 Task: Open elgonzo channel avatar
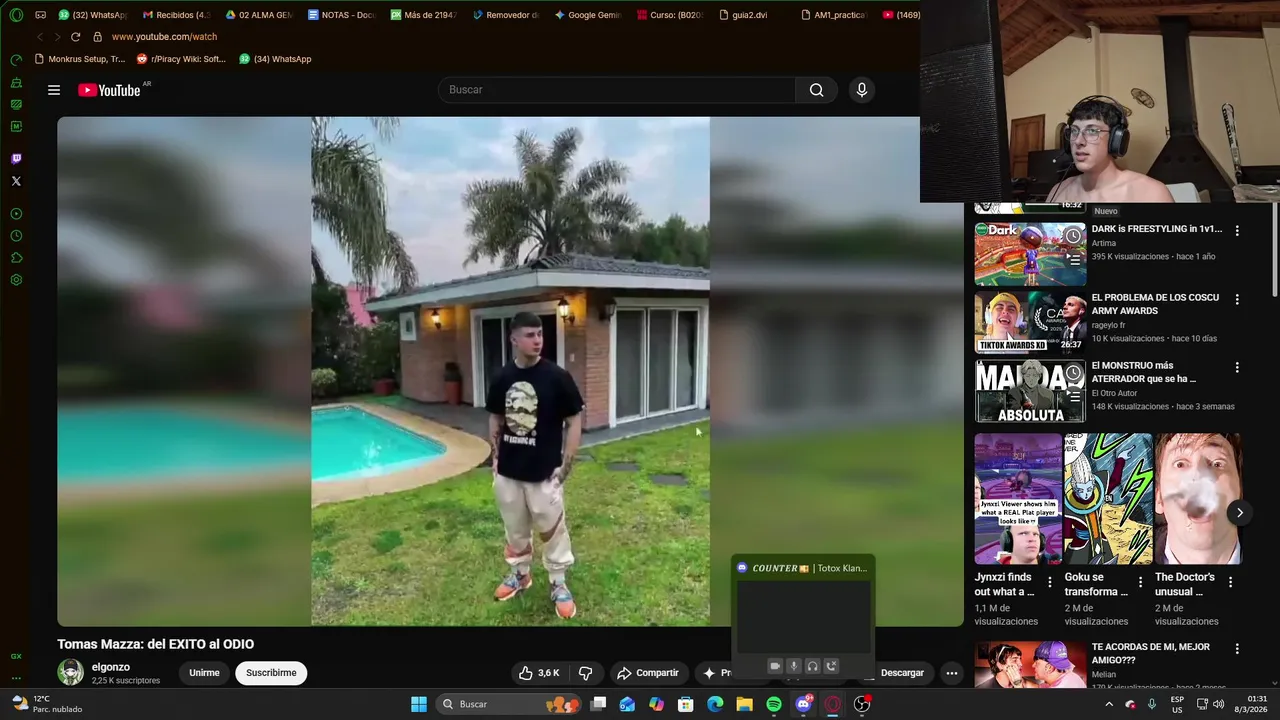pyautogui.click(x=70, y=672)
